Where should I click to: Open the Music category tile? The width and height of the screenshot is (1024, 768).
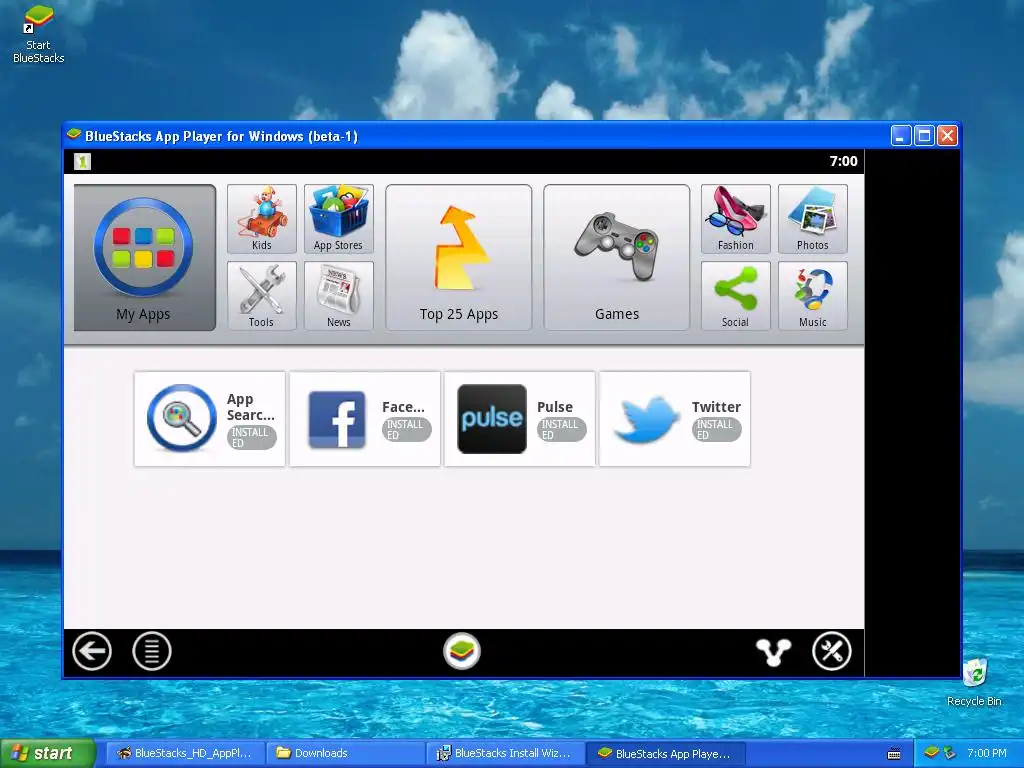click(813, 296)
